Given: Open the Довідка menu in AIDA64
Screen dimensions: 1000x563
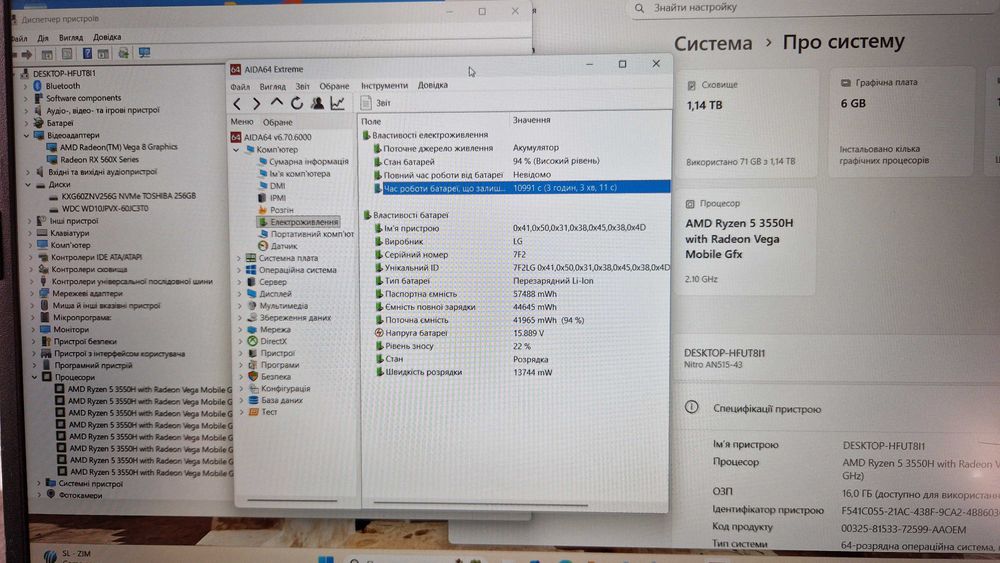Looking at the screenshot, I should pyautogui.click(x=432, y=85).
